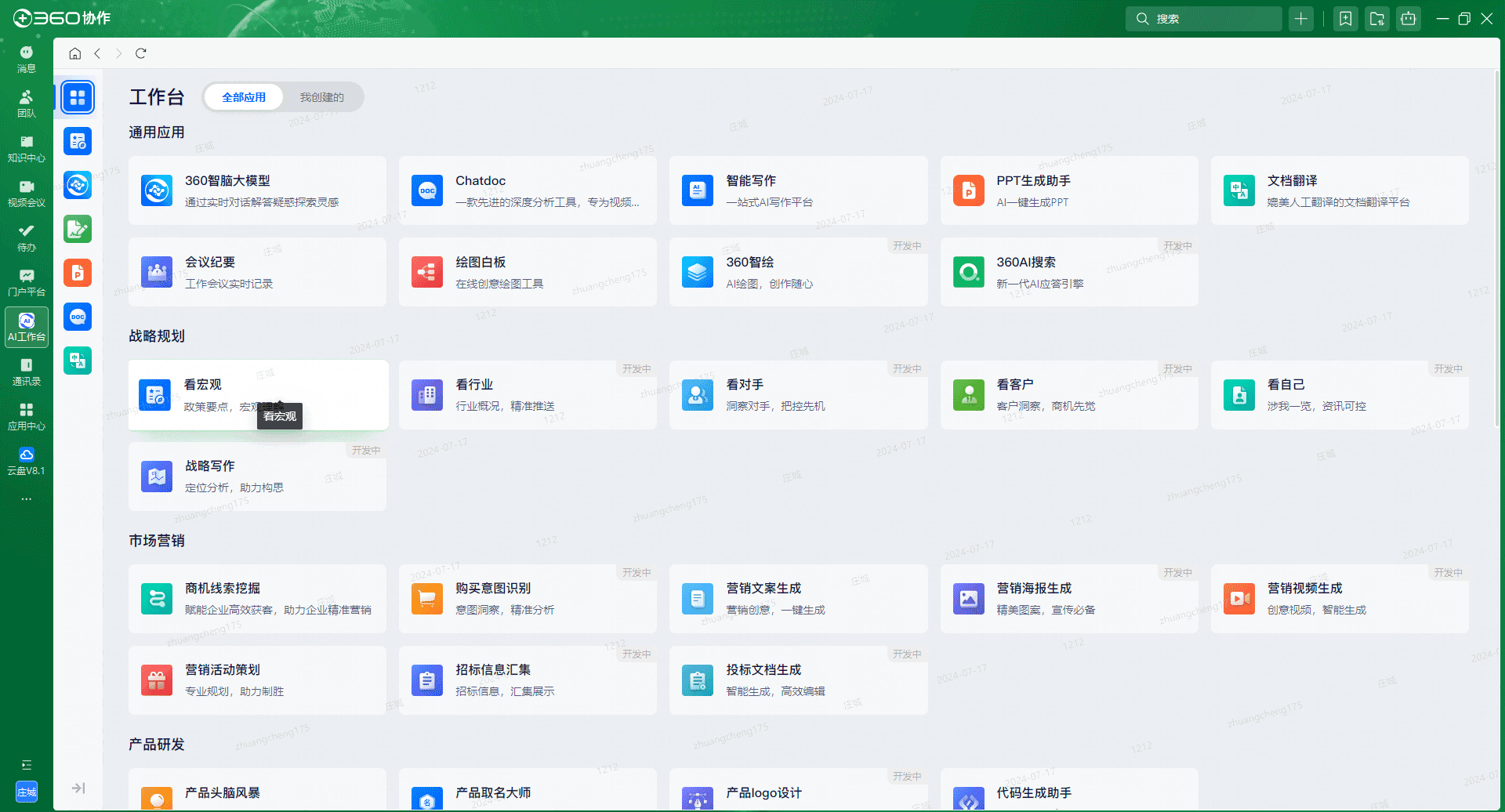1505x812 pixels.
Task: Go back with the left arrow
Action: tap(97, 53)
